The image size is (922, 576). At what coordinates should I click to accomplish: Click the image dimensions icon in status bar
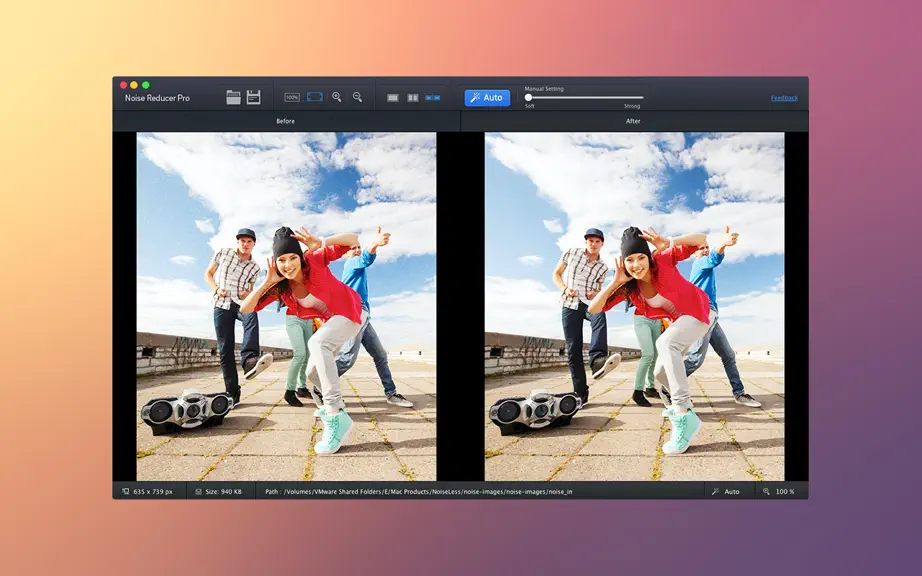pyautogui.click(x=125, y=491)
